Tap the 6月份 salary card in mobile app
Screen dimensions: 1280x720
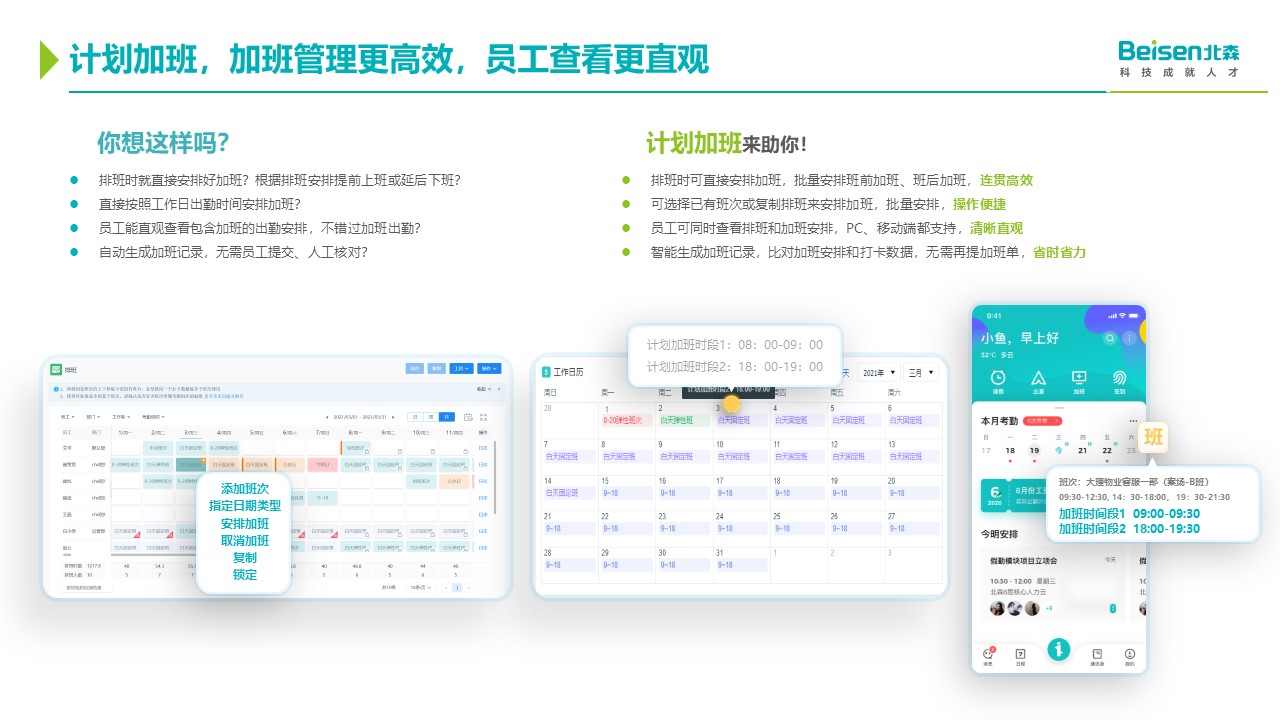1014,495
